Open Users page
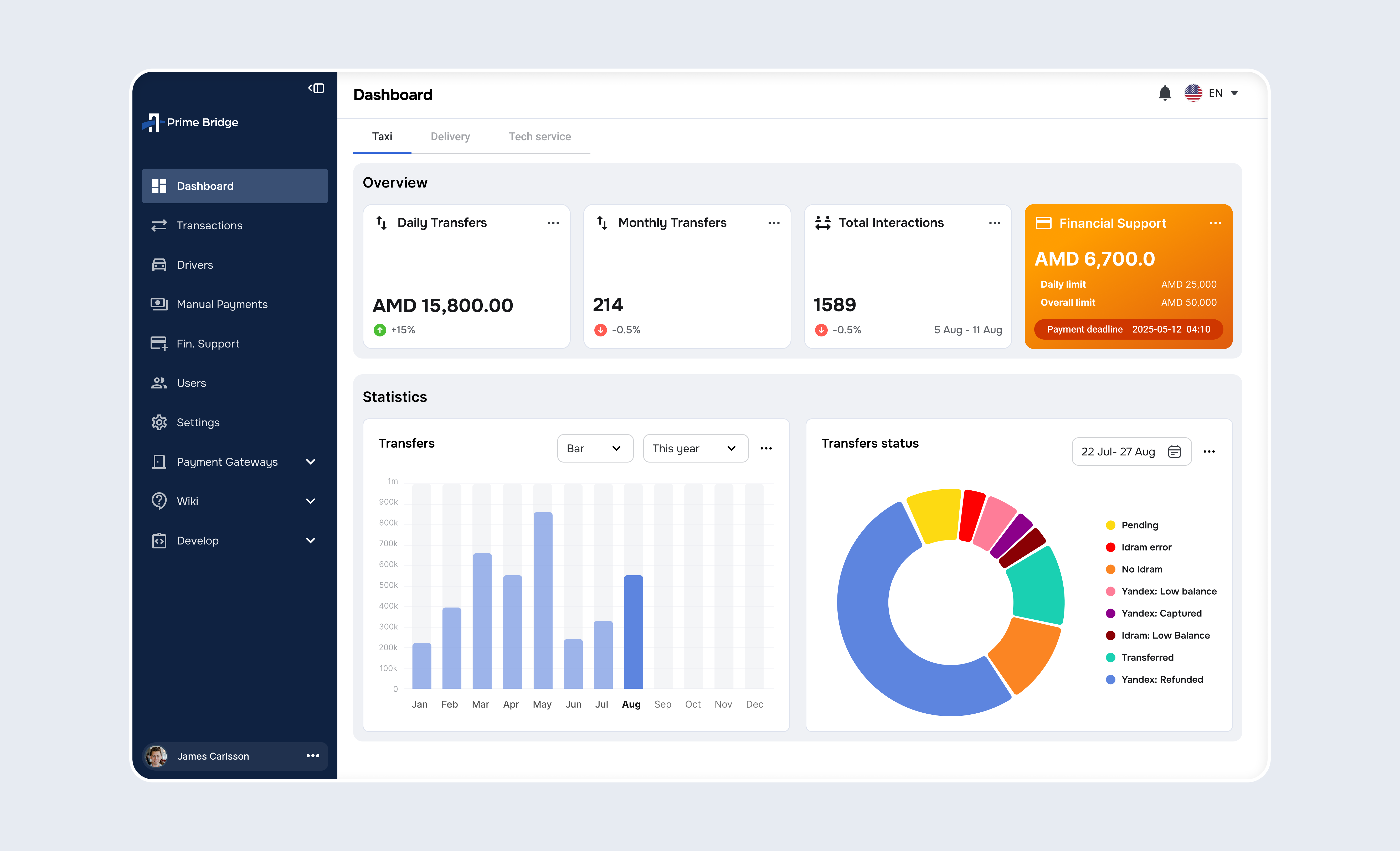The width and height of the screenshot is (1400, 851). [235, 383]
